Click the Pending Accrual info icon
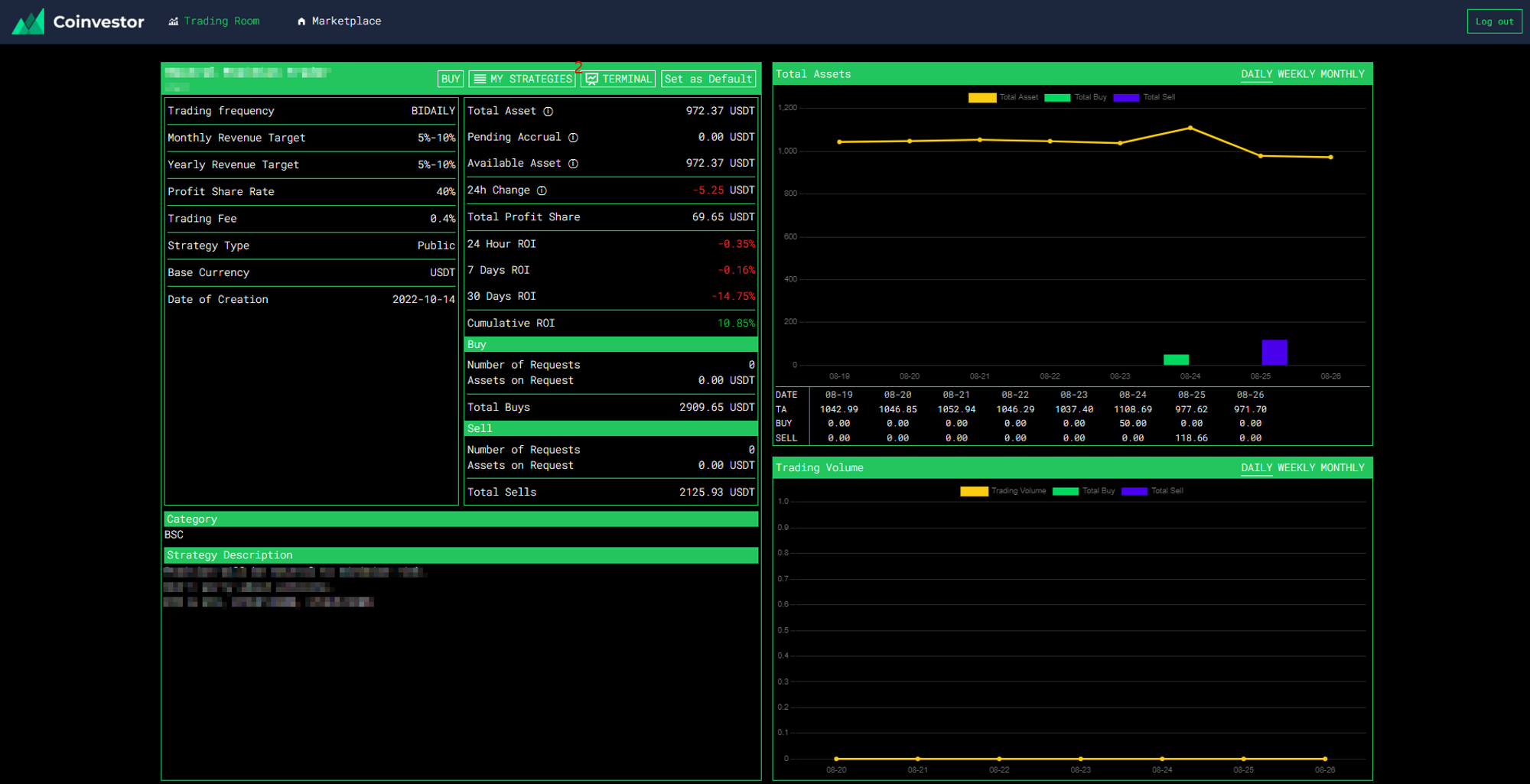The height and width of the screenshot is (784, 1530). (x=573, y=138)
